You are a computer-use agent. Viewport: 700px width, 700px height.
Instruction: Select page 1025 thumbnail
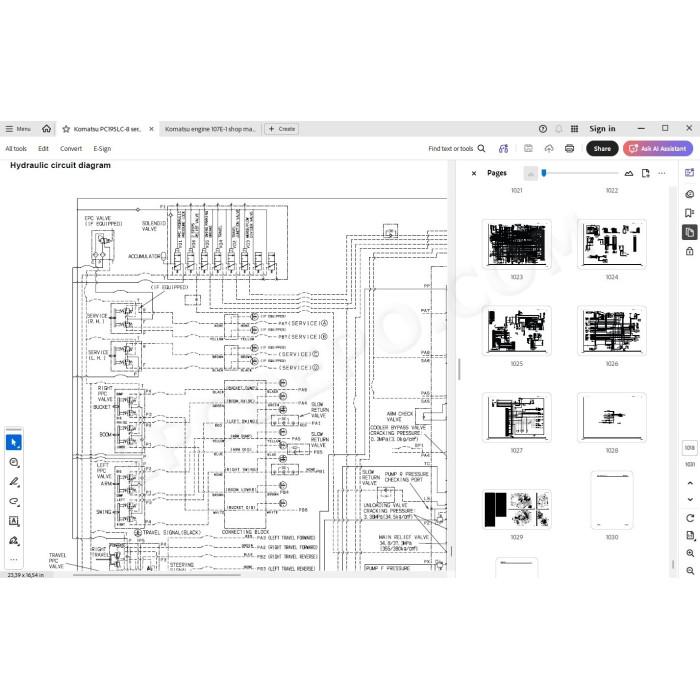pyautogui.click(x=517, y=330)
